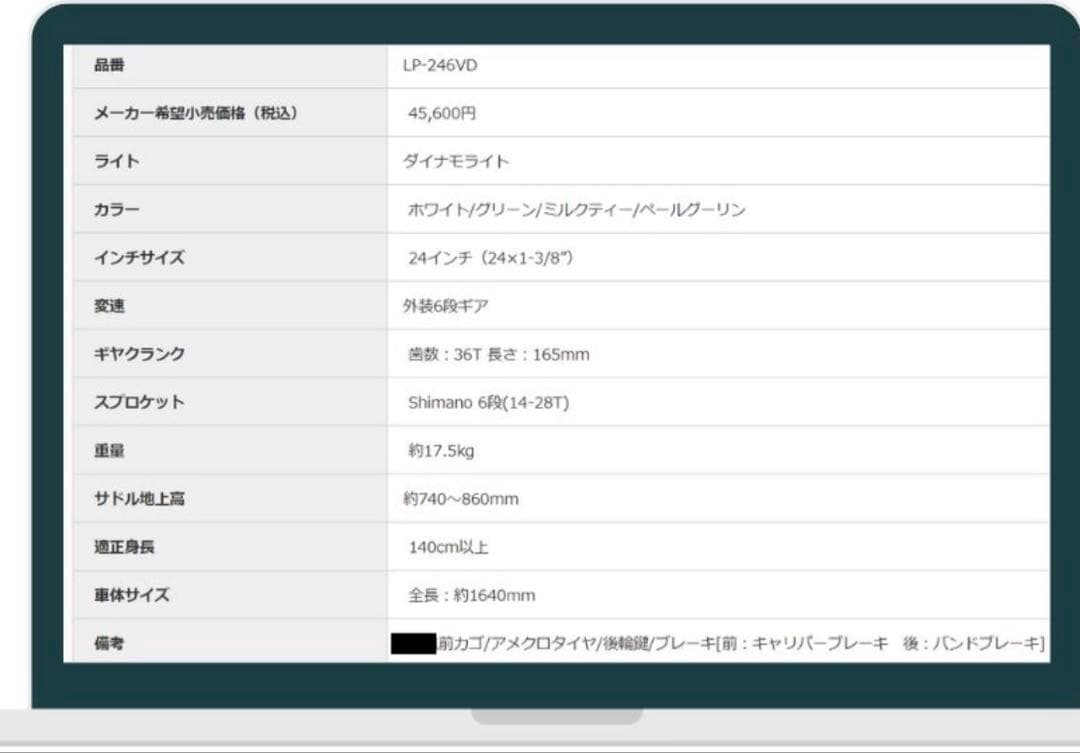Click the ホワイト/グリーン color options text

click(576, 210)
